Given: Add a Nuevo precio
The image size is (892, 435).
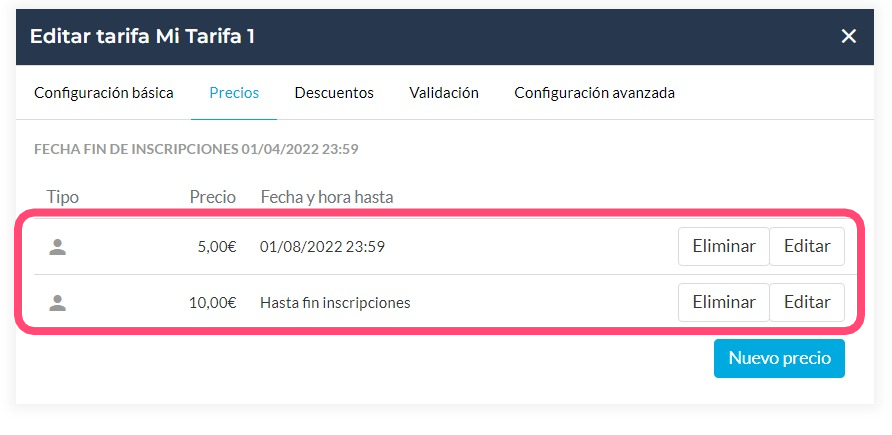Looking at the screenshot, I should point(779,358).
